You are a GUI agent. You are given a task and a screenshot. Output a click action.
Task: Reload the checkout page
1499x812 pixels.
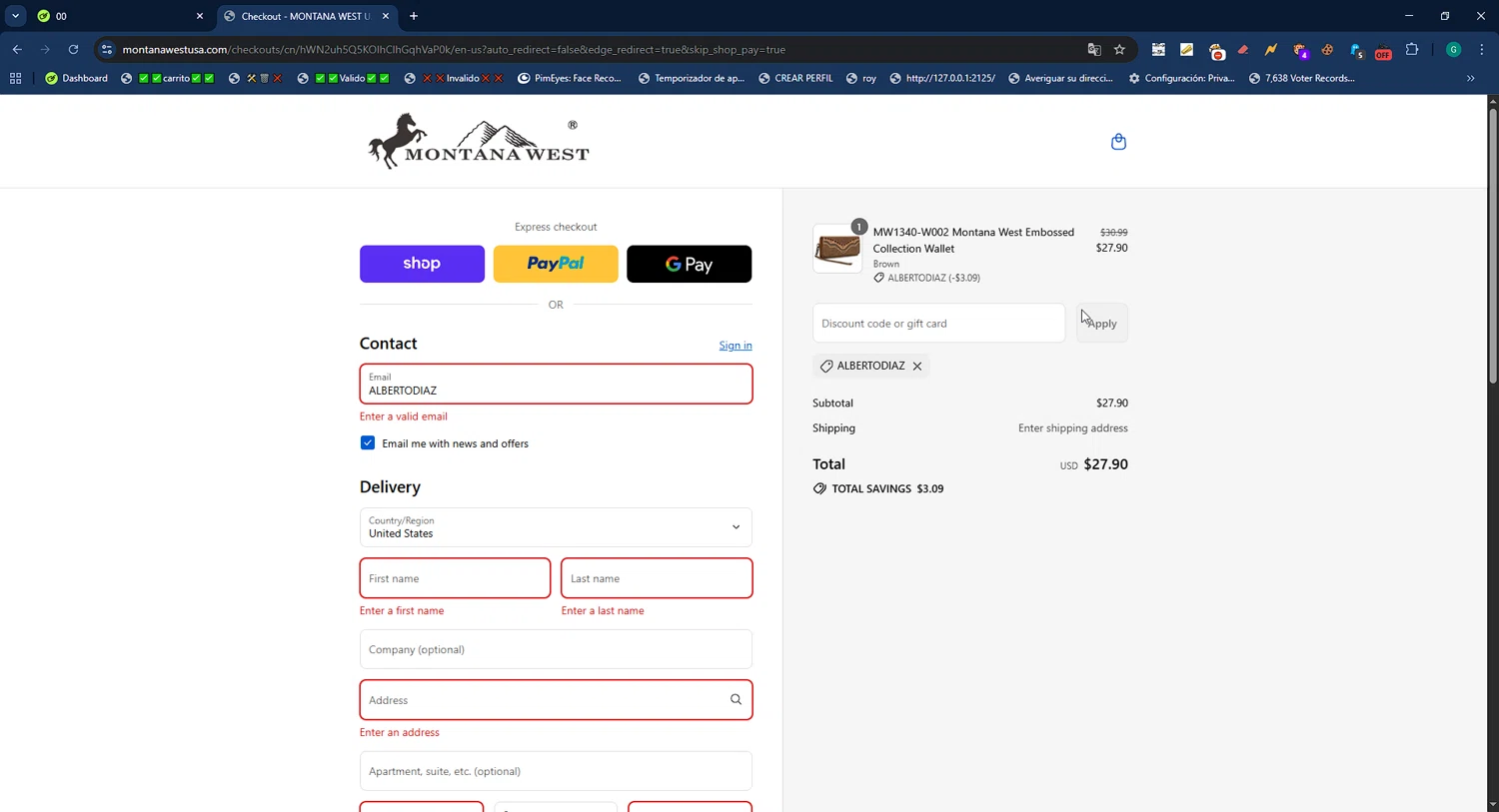coord(73,49)
